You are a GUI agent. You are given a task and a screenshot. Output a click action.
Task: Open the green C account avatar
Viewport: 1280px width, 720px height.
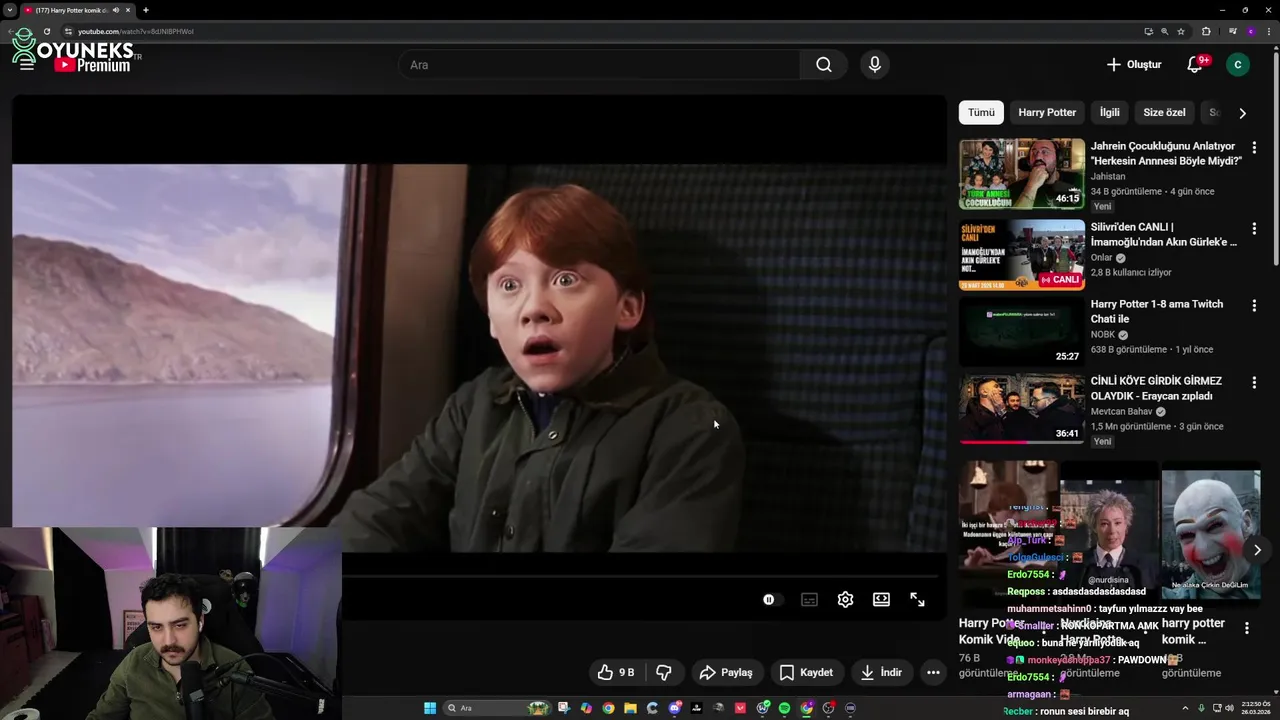click(x=1238, y=65)
